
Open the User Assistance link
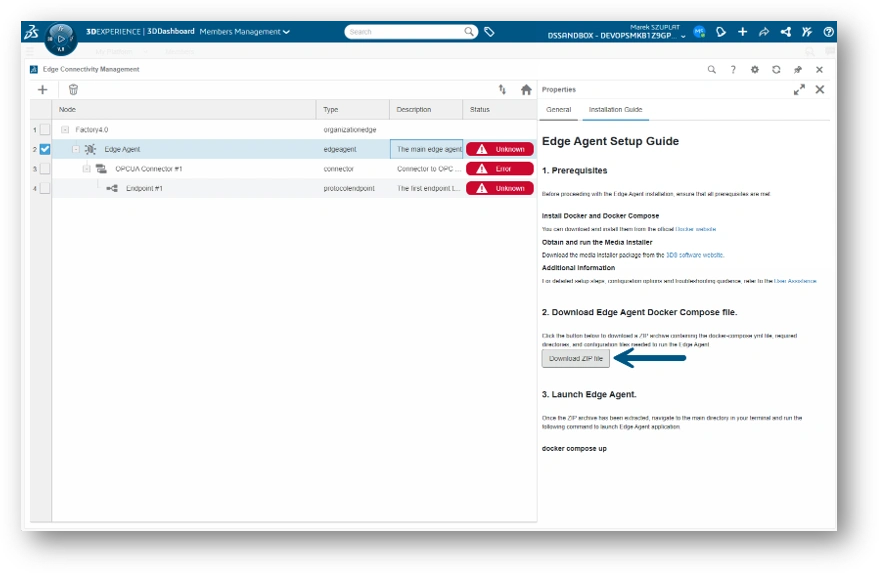[795, 281]
